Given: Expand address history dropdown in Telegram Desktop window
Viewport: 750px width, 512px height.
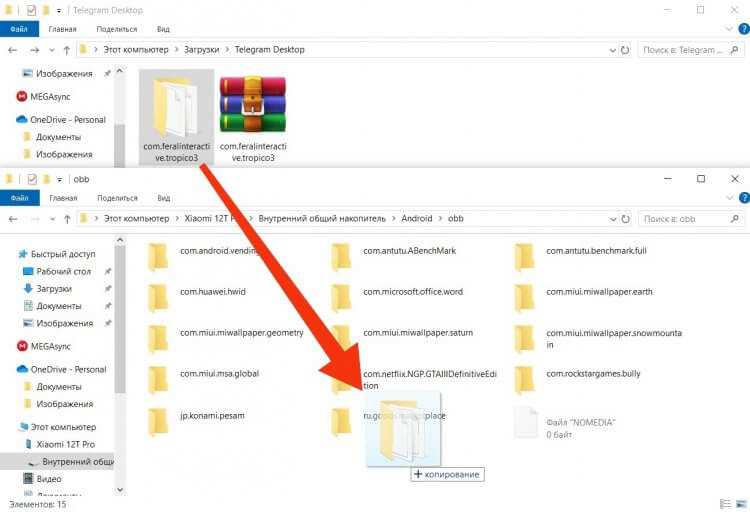Looking at the screenshot, I should coord(613,50).
